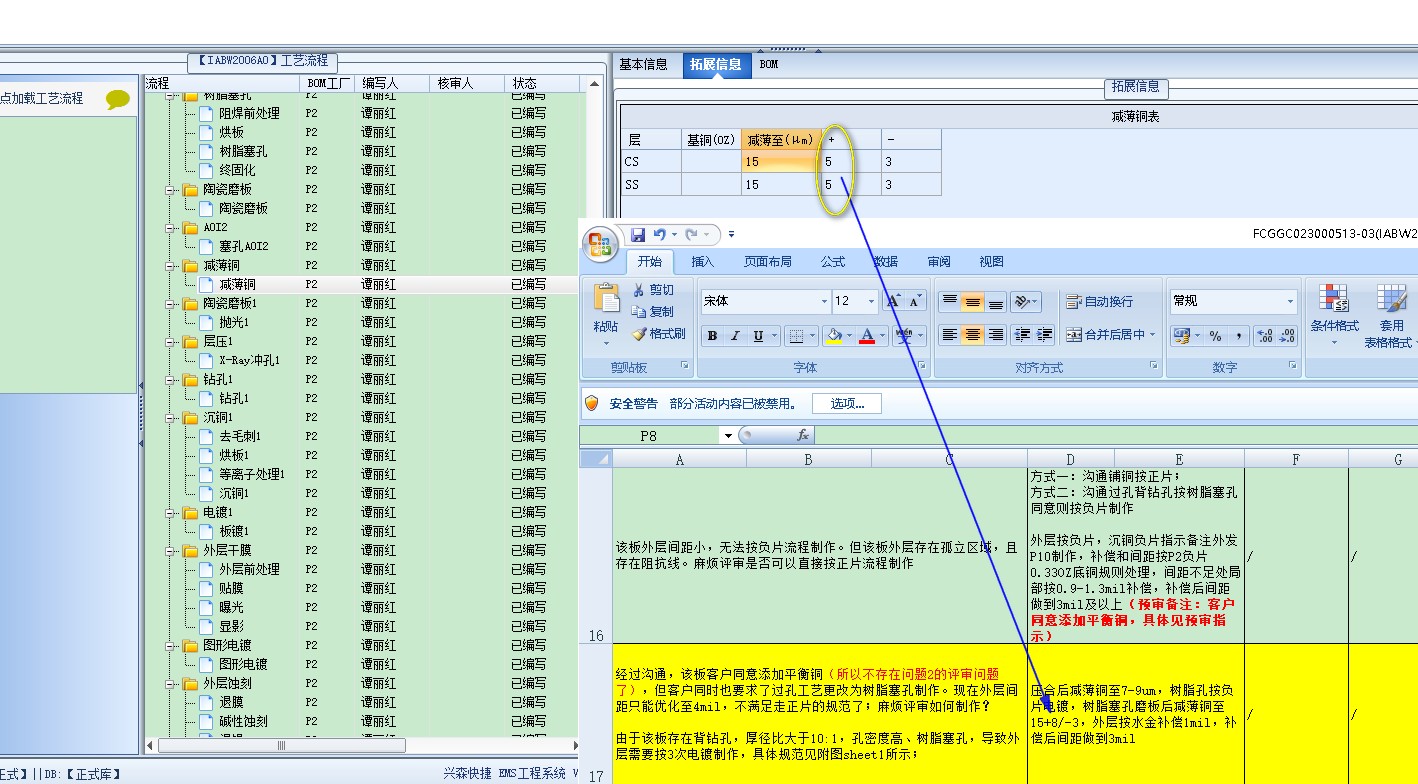This screenshot has width=1418, height=784.
Task: Select the 树脂塞孔 process step
Action: [x=243, y=151]
